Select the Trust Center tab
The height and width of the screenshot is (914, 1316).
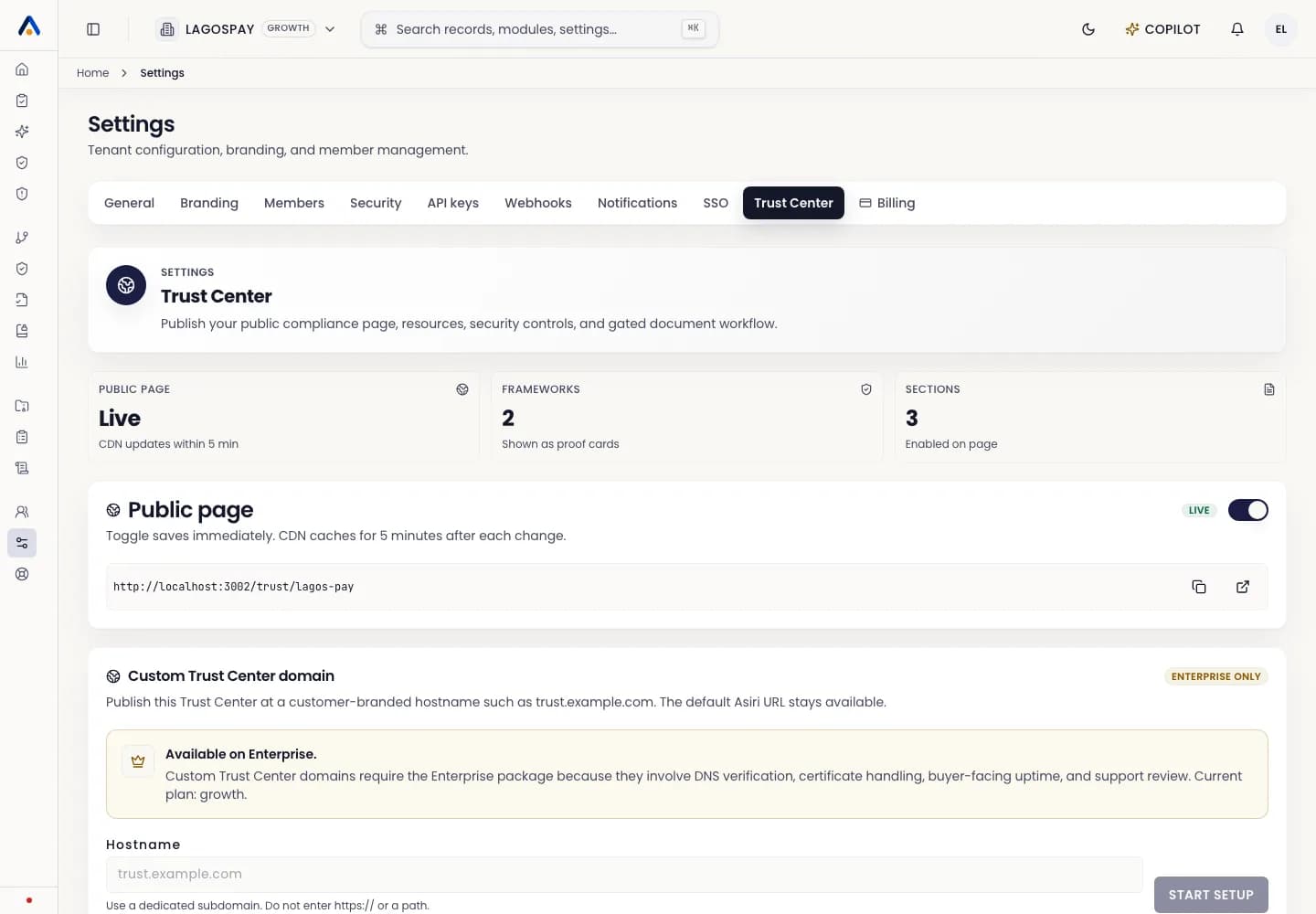793,203
